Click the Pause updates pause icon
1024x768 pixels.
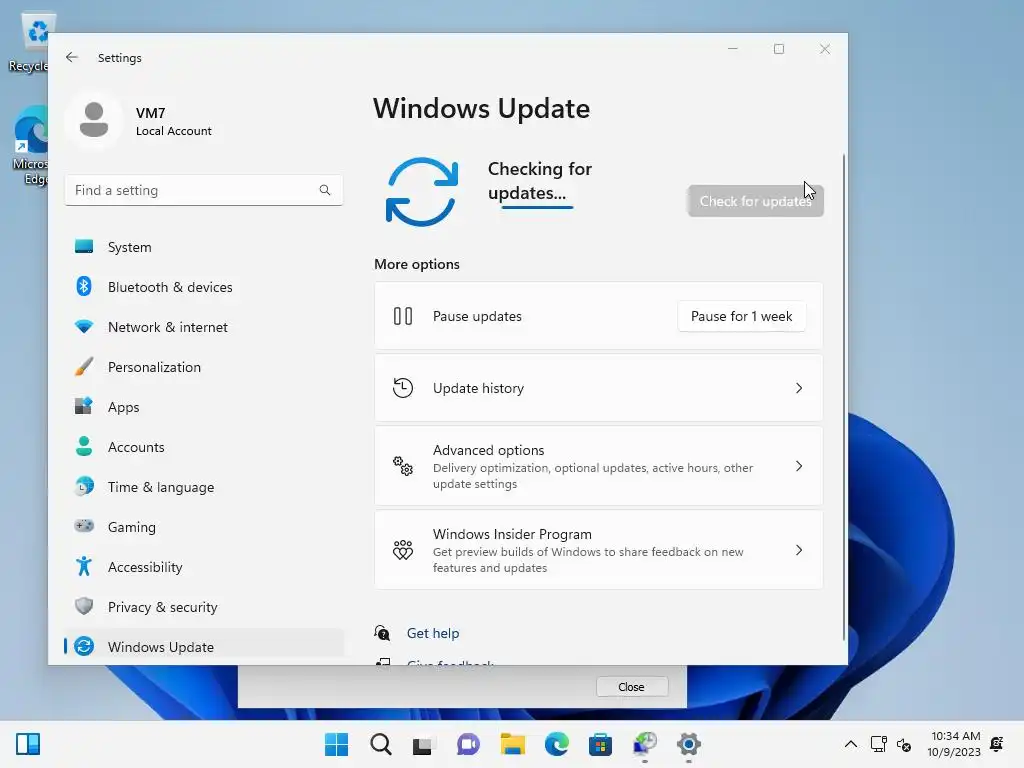(403, 316)
